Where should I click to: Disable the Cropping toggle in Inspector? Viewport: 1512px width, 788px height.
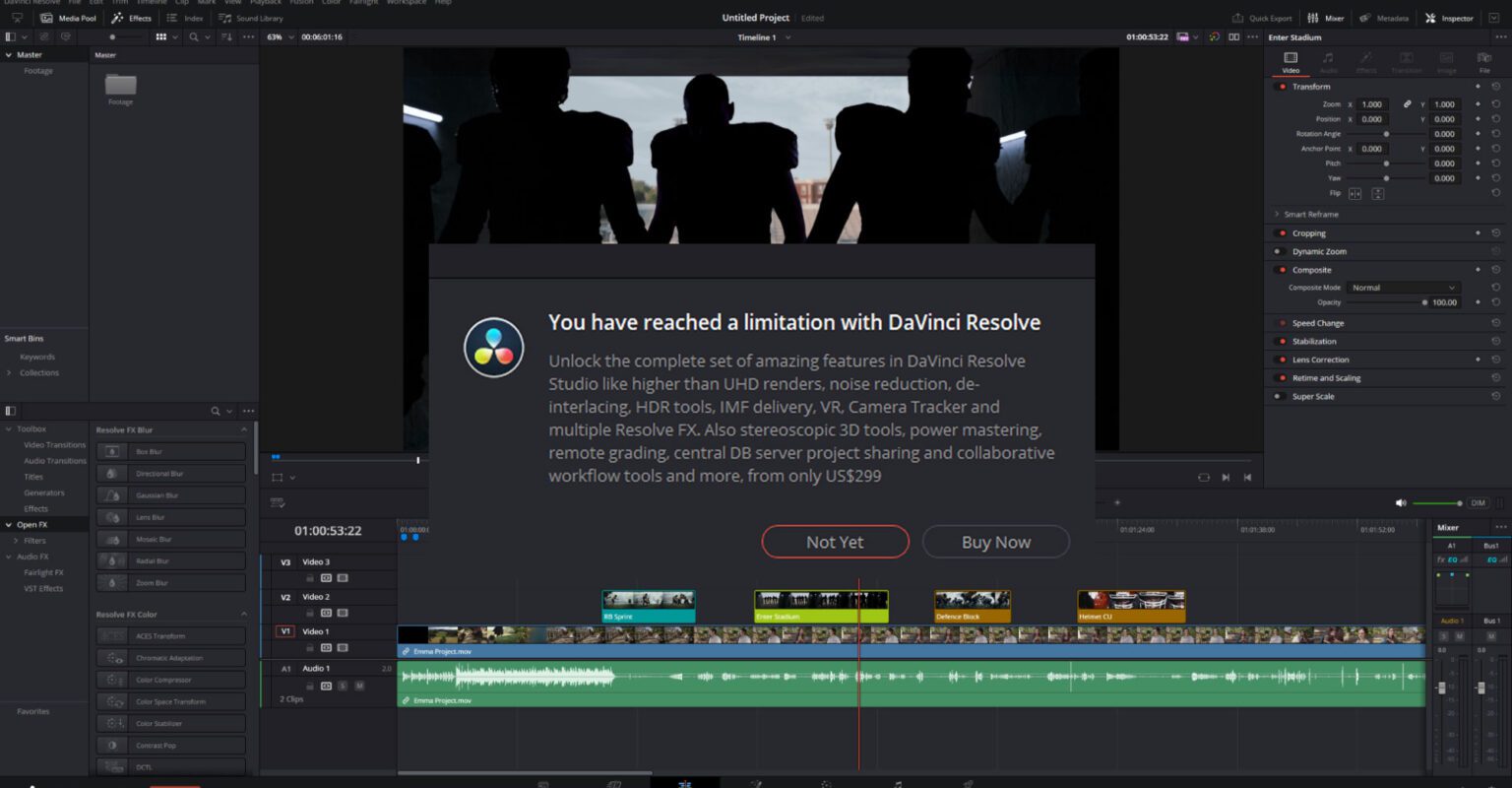point(1281,233)
